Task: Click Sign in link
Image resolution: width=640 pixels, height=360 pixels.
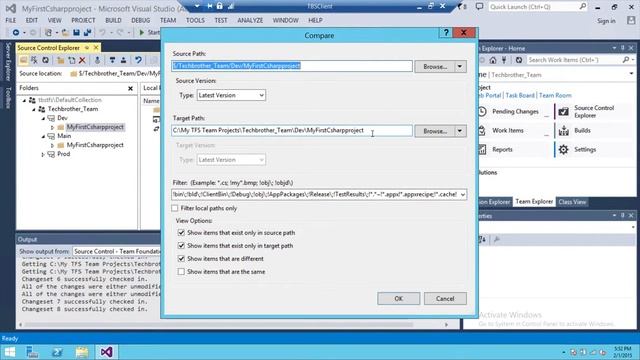Action: [606, 21]
